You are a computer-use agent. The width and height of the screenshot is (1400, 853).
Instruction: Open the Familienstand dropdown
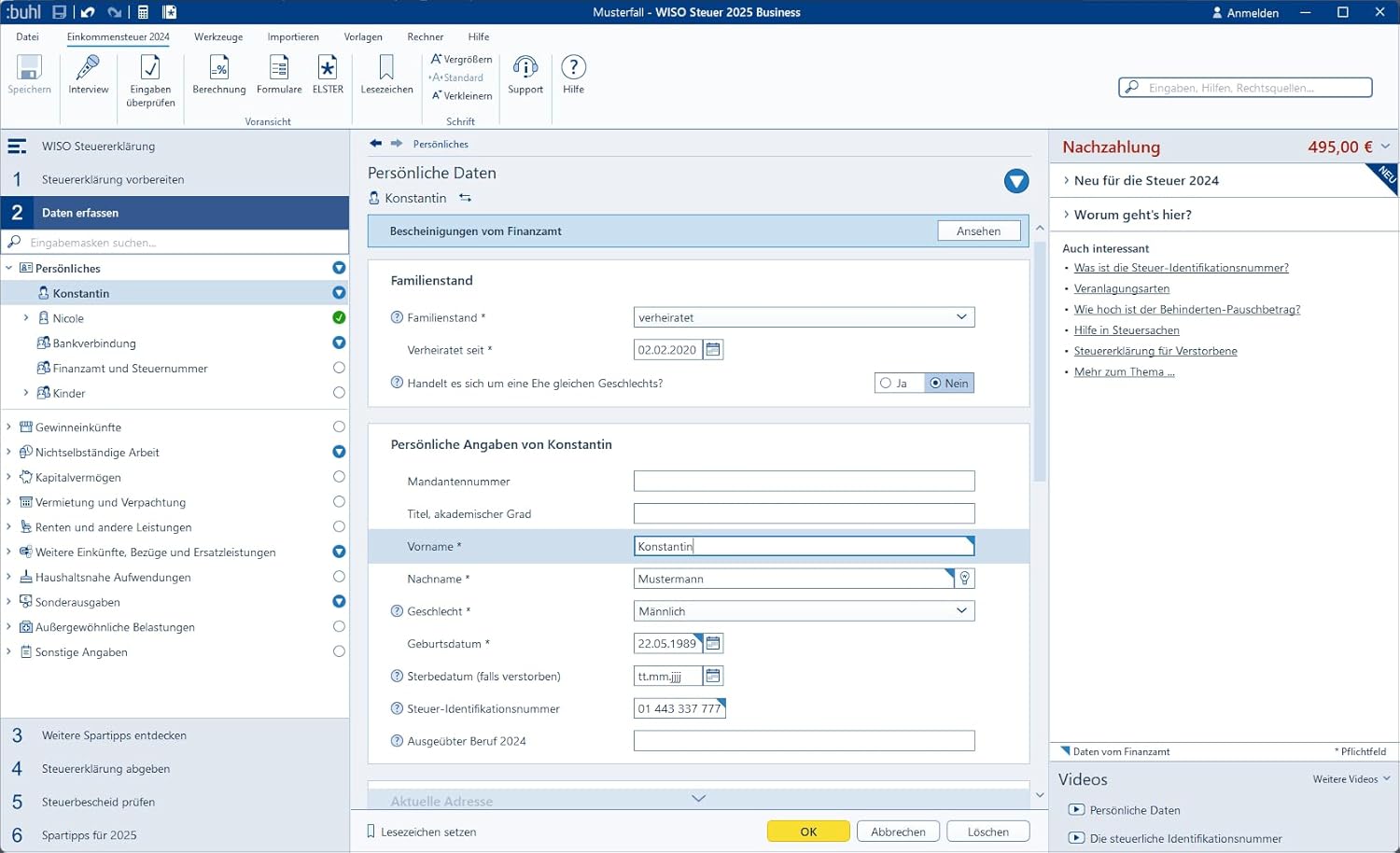tap(804, 317)
